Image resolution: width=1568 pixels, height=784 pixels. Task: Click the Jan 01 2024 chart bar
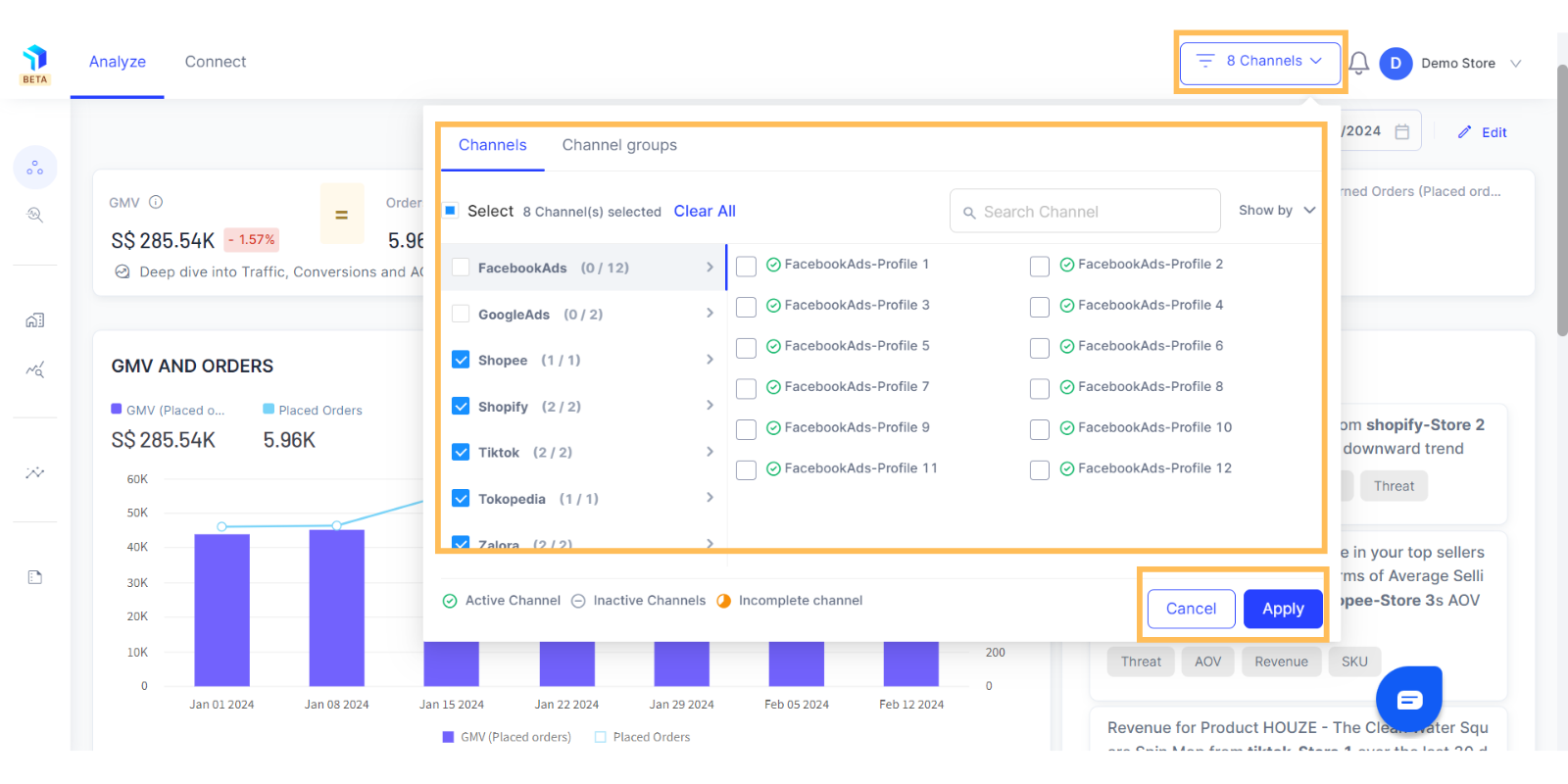[222, 610]
